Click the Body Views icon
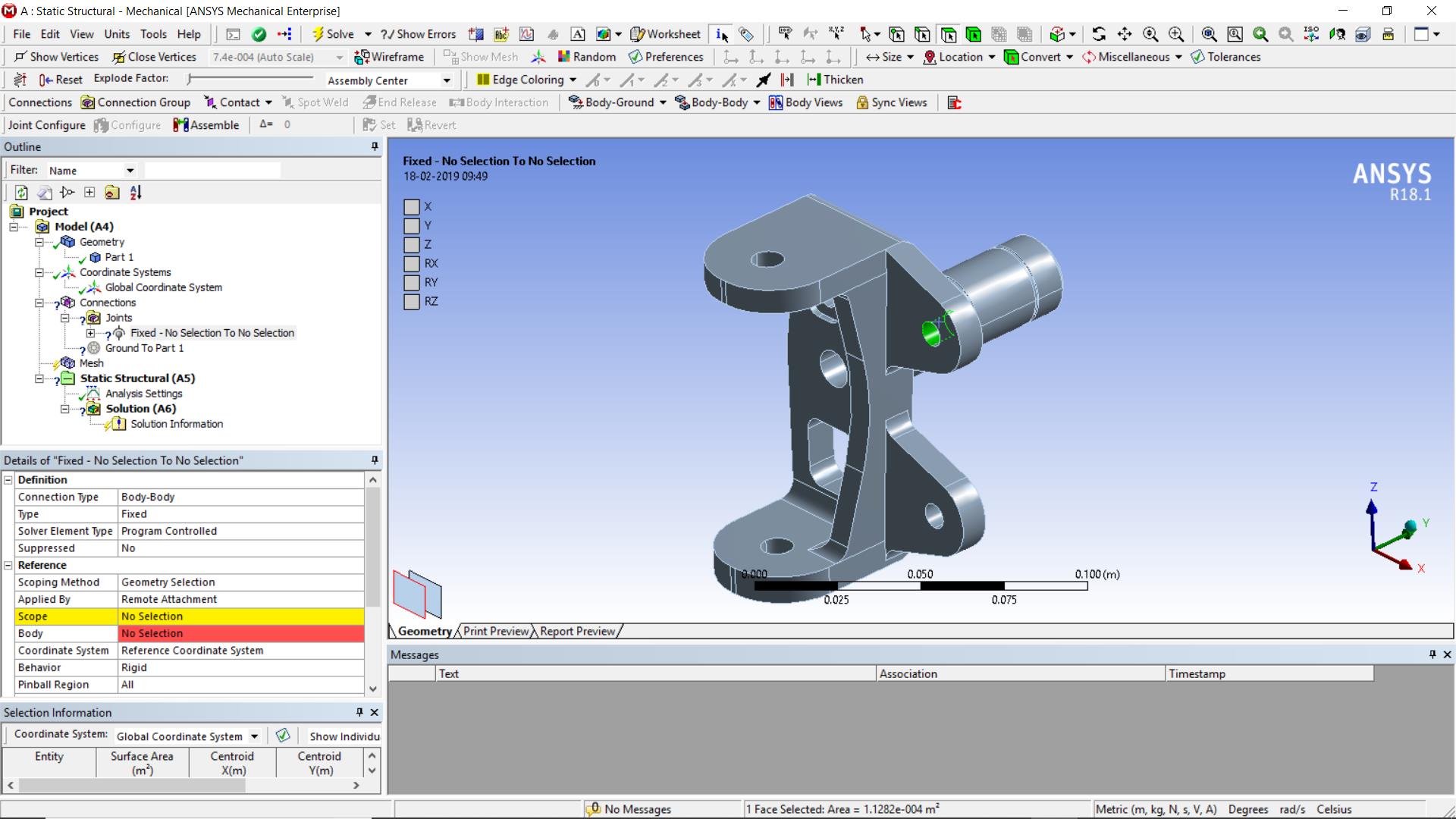1456x819 pixels. click(776, 102)
